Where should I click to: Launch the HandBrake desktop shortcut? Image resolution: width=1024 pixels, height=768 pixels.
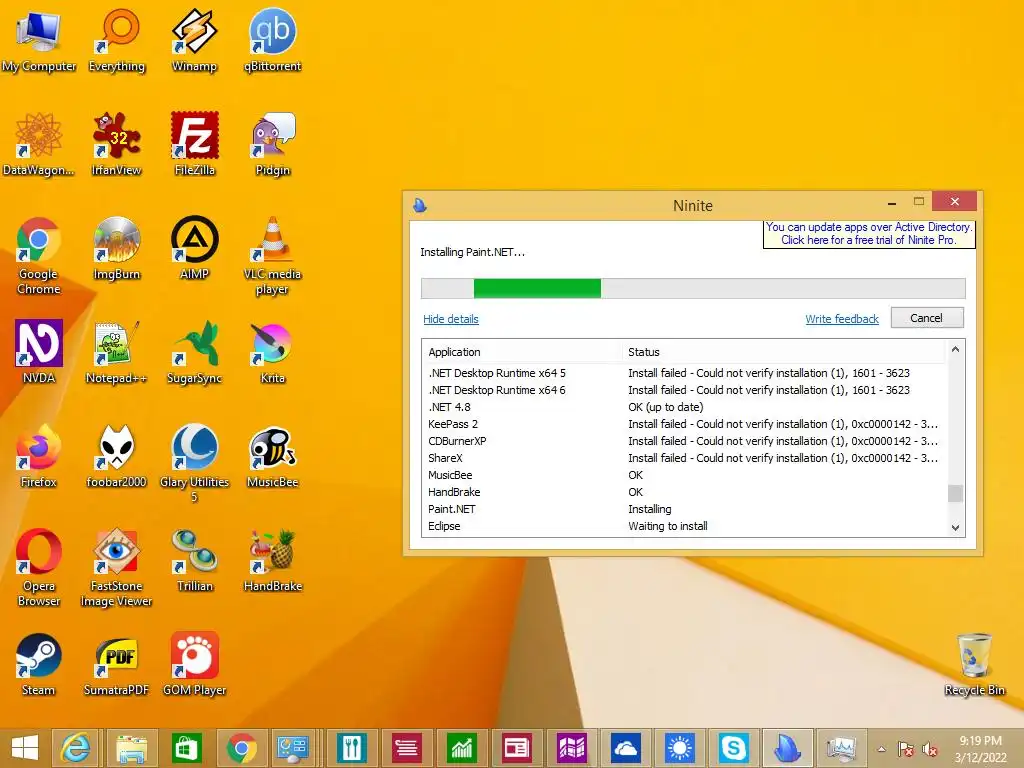272,559
